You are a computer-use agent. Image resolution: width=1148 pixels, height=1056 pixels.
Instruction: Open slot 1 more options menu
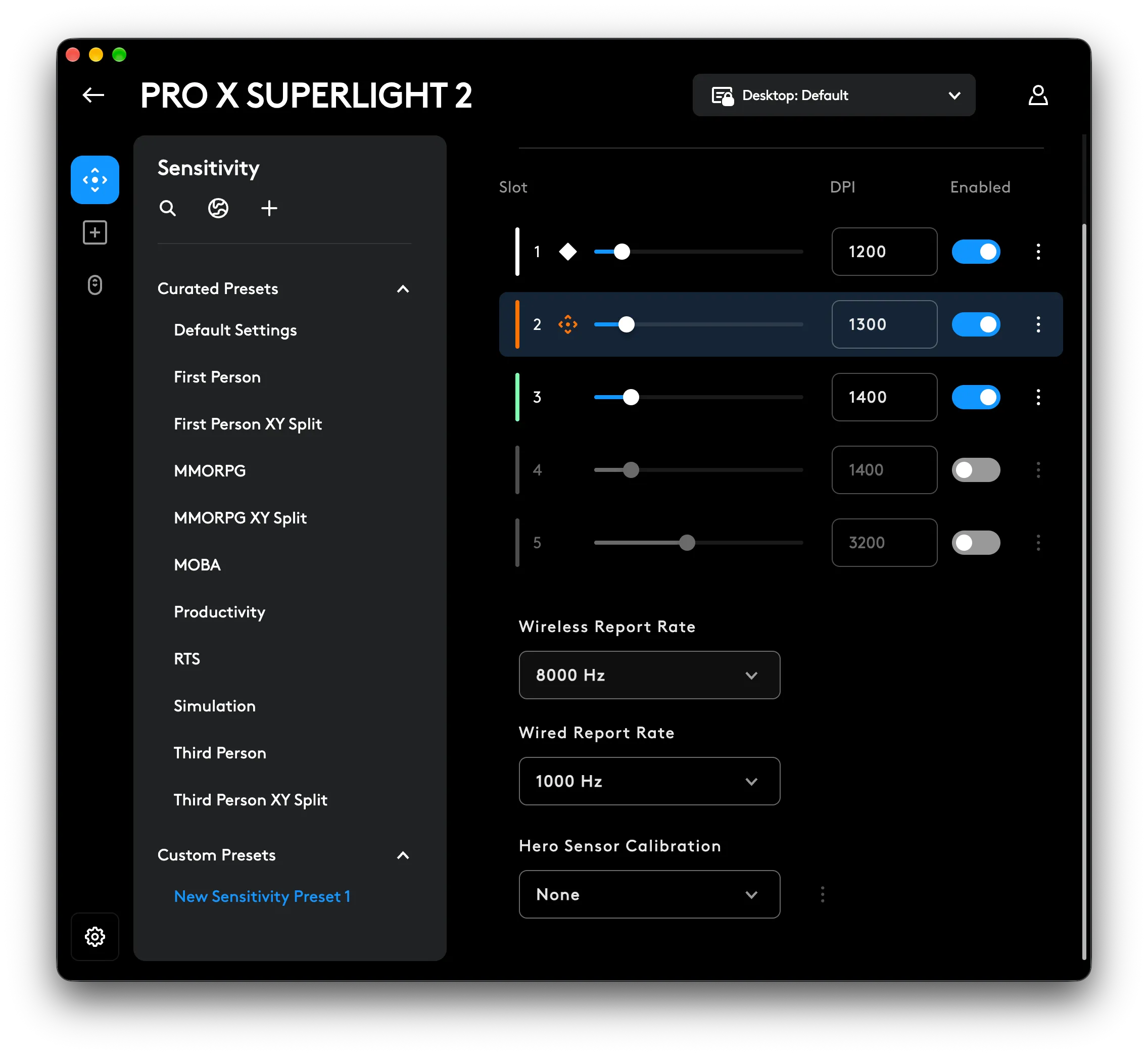click(1038, 252)
